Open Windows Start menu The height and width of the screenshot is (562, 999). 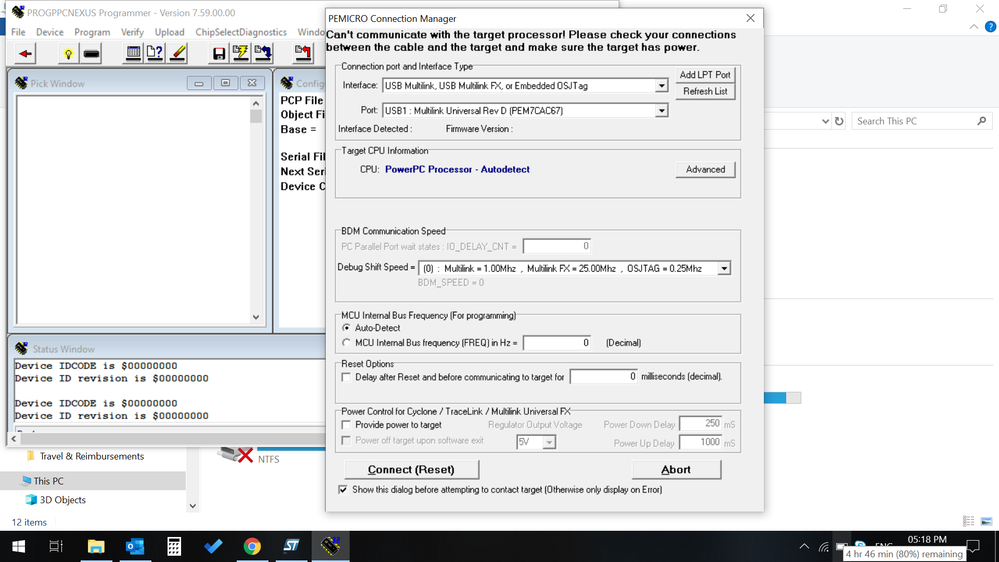(18, 546)
